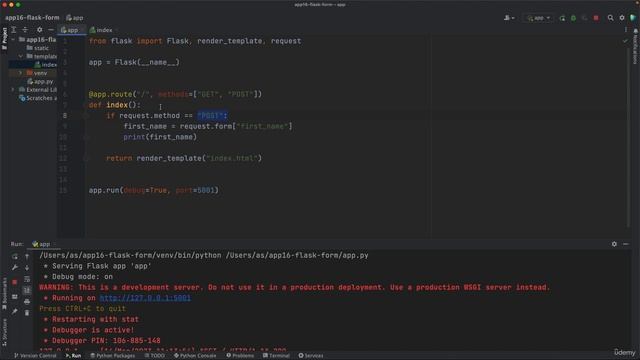Stop the running app with the red square in the top toolbar
The width and height of the screenshot is (640, 360).
(x=596, y=18)
